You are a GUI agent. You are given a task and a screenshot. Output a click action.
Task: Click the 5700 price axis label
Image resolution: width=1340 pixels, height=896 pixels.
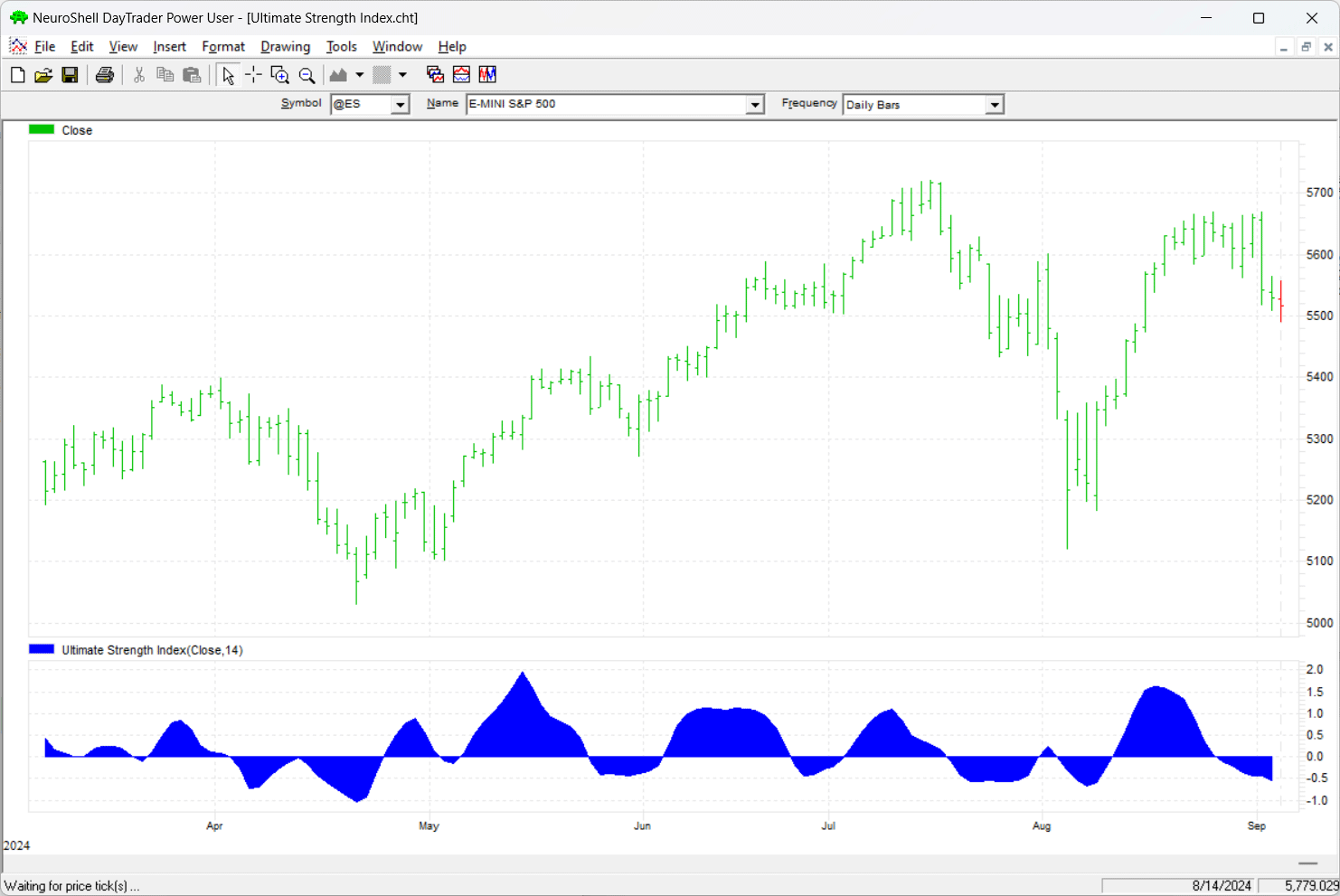click(x=1320, y=193)
